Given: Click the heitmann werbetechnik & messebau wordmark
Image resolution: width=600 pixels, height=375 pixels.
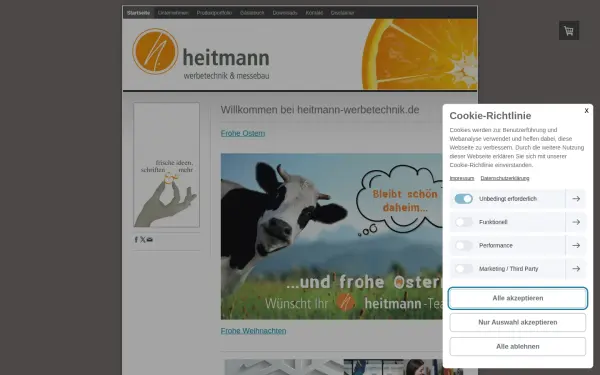Looking at the screenshot, I should click(x=226, y=64).
